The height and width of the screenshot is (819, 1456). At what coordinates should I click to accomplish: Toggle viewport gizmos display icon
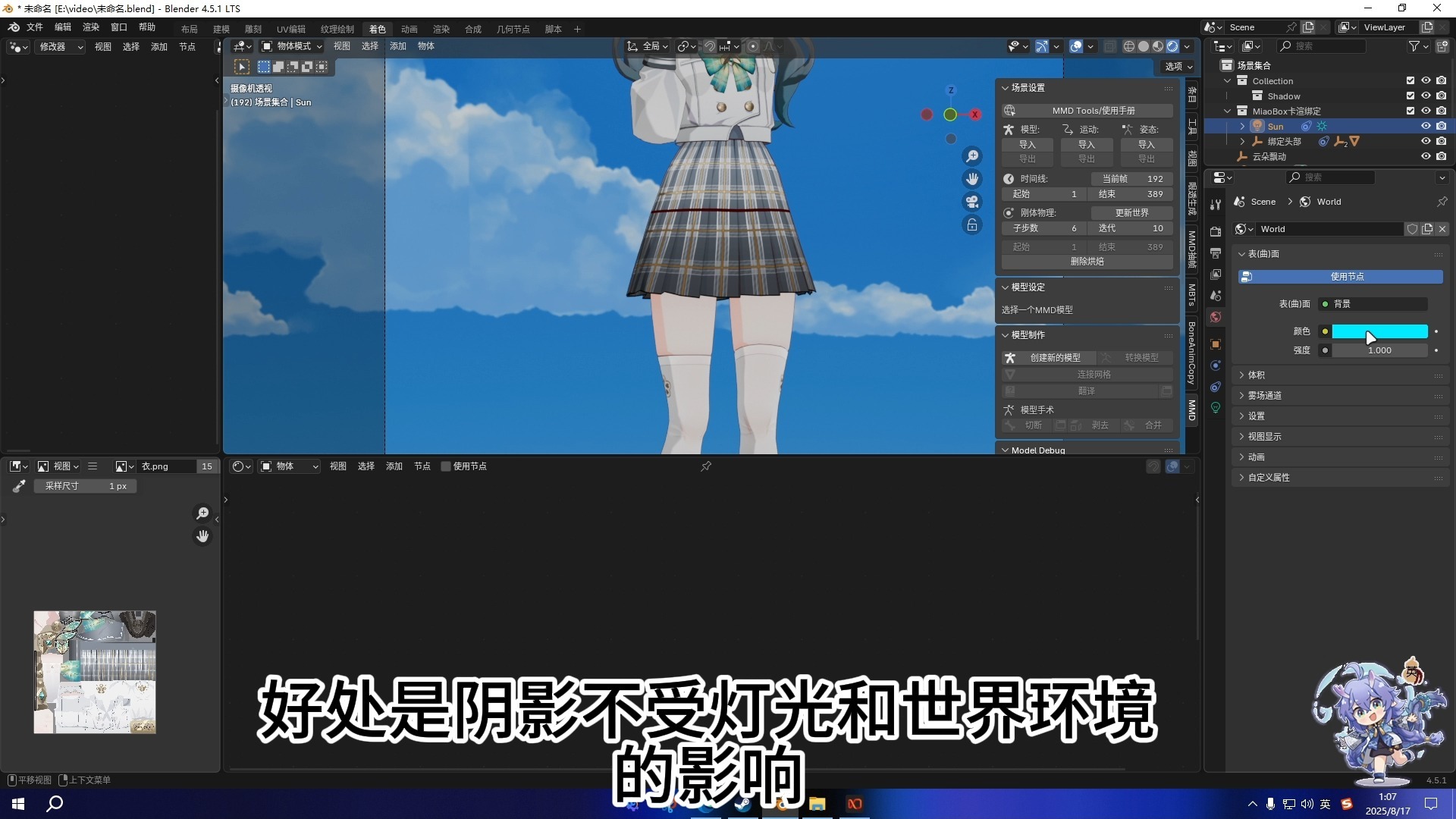[x=1042, y=46]
